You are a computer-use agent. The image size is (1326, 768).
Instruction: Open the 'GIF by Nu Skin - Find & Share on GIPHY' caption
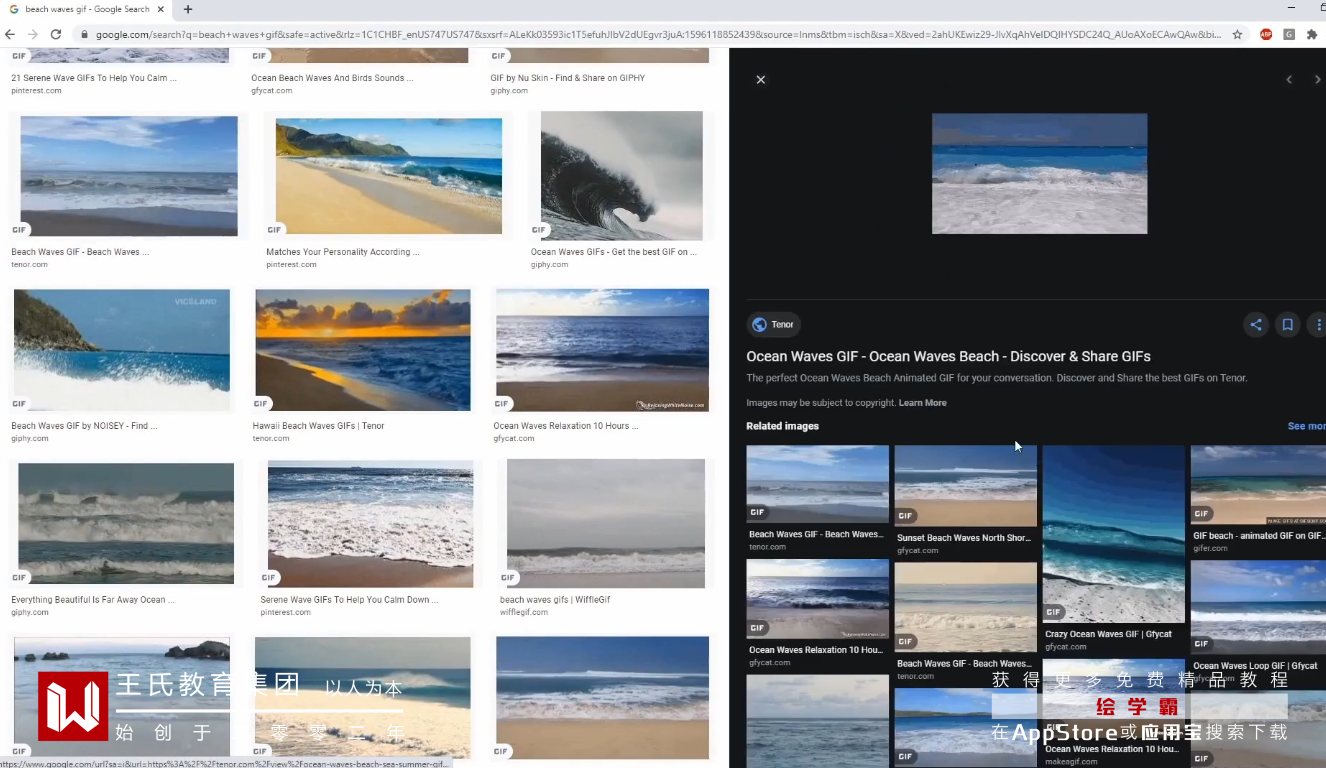pos(567,78)
